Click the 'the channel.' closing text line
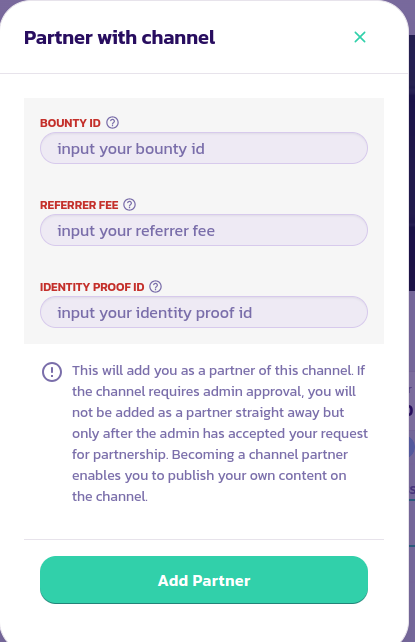This screenshot has width=415, height=642. [x=110, y=497]
